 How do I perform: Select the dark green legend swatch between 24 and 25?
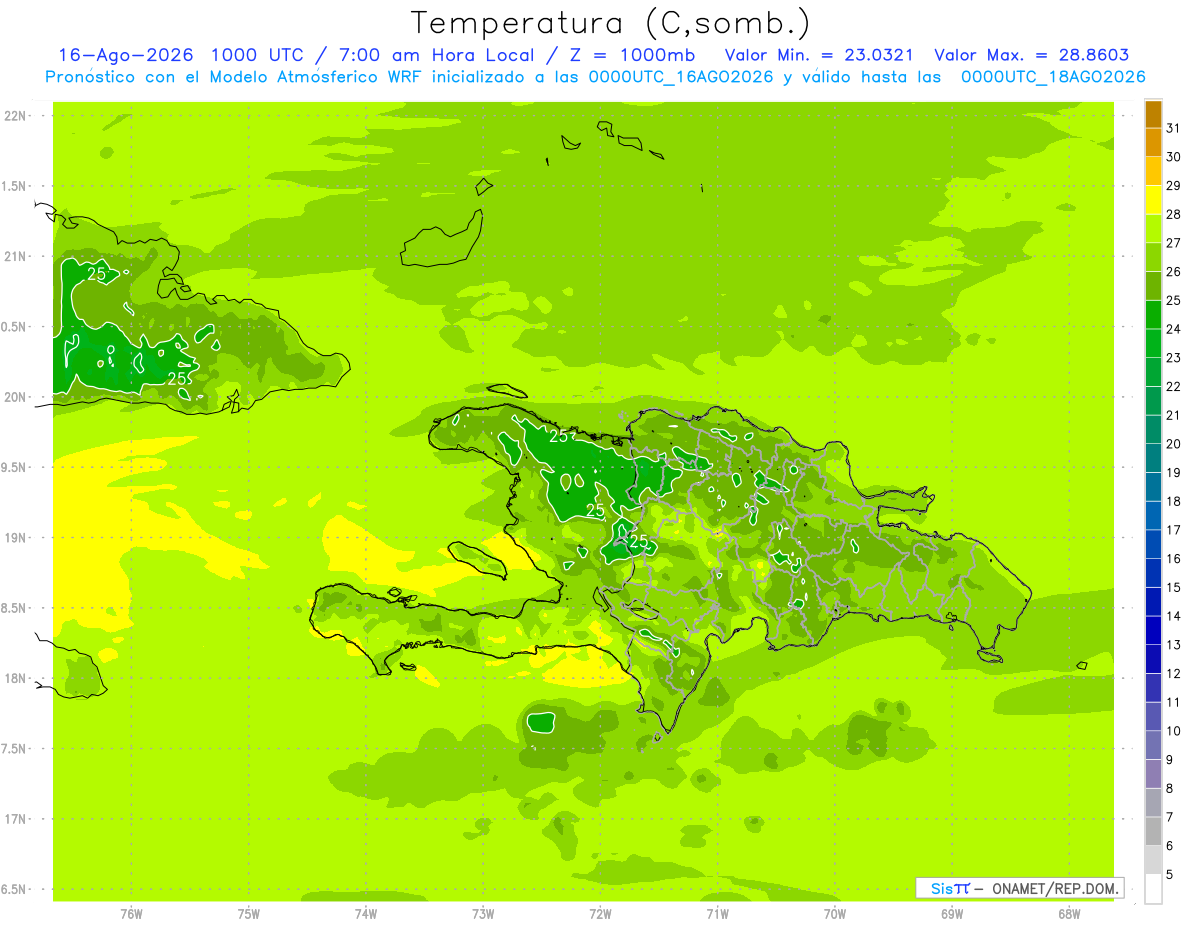[1153, 315]
